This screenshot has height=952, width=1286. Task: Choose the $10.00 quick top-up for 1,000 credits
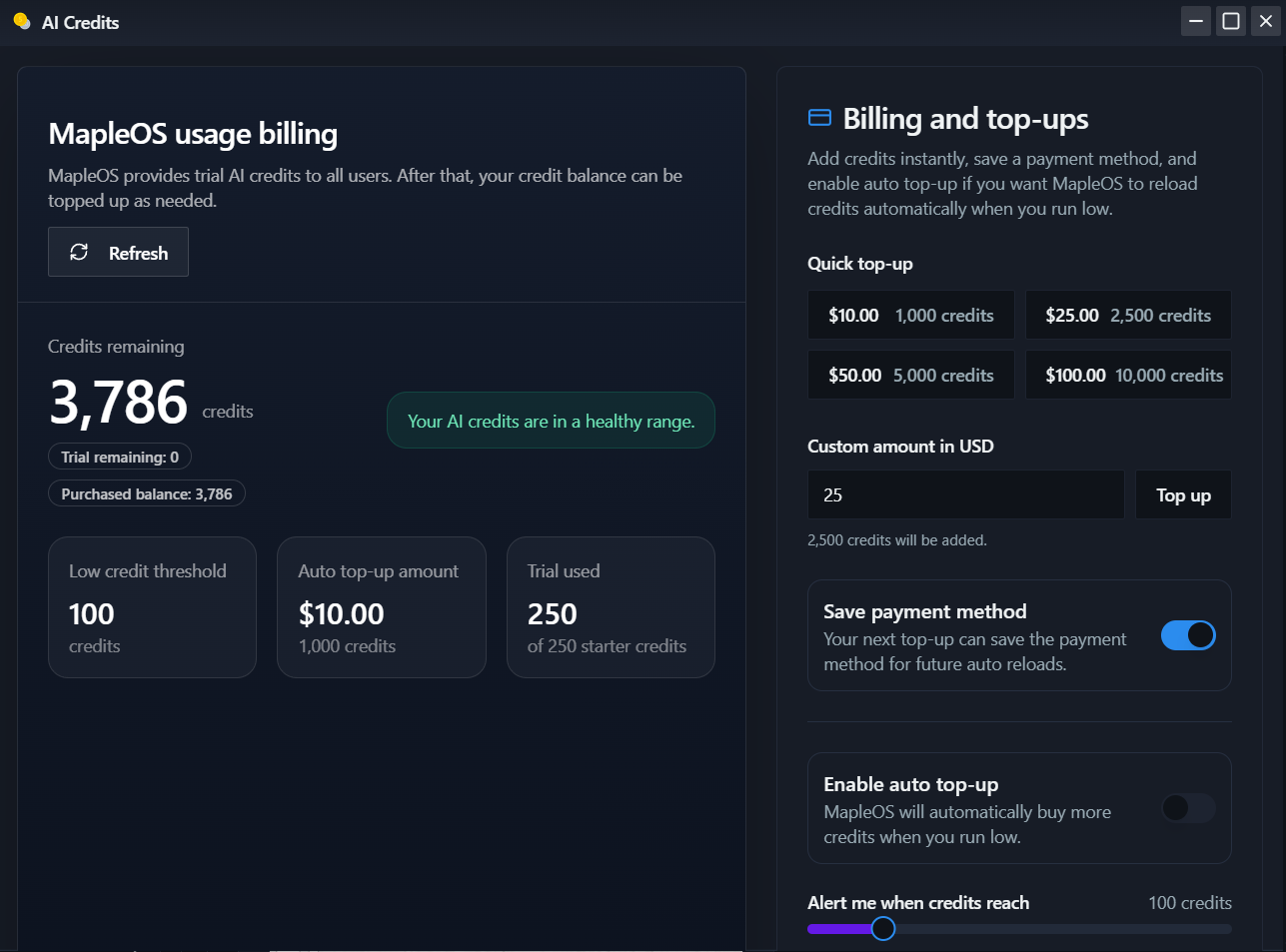[911, 316]
